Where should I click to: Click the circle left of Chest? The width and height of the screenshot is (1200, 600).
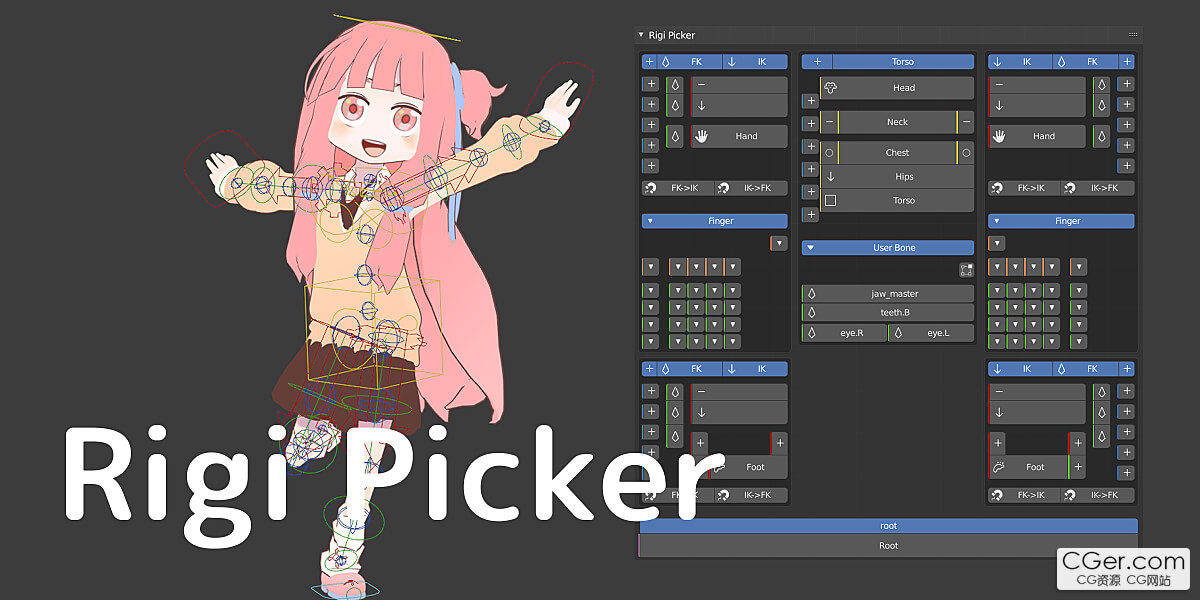(x=829, y=153)
